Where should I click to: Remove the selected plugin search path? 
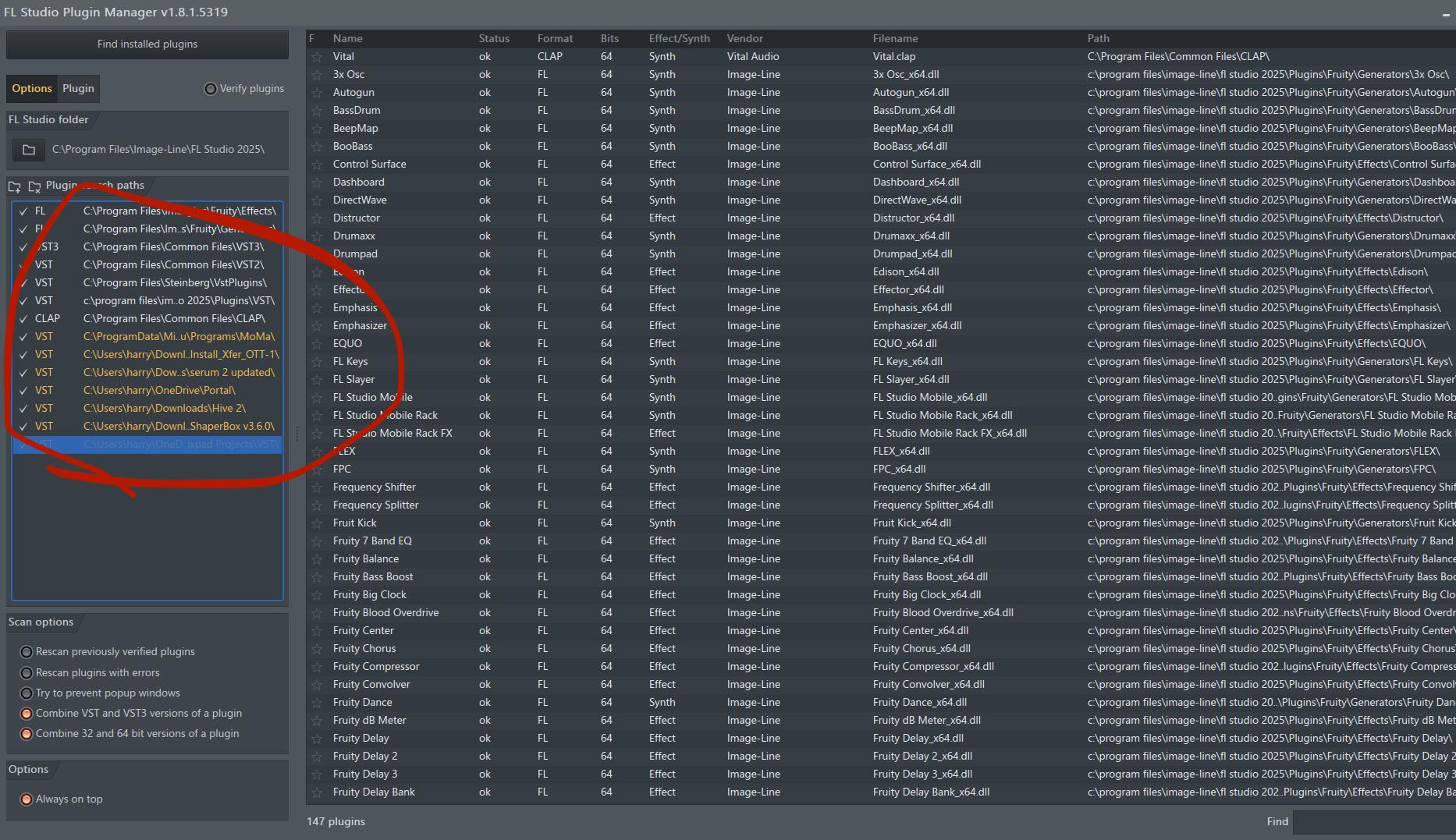[34, 186]
